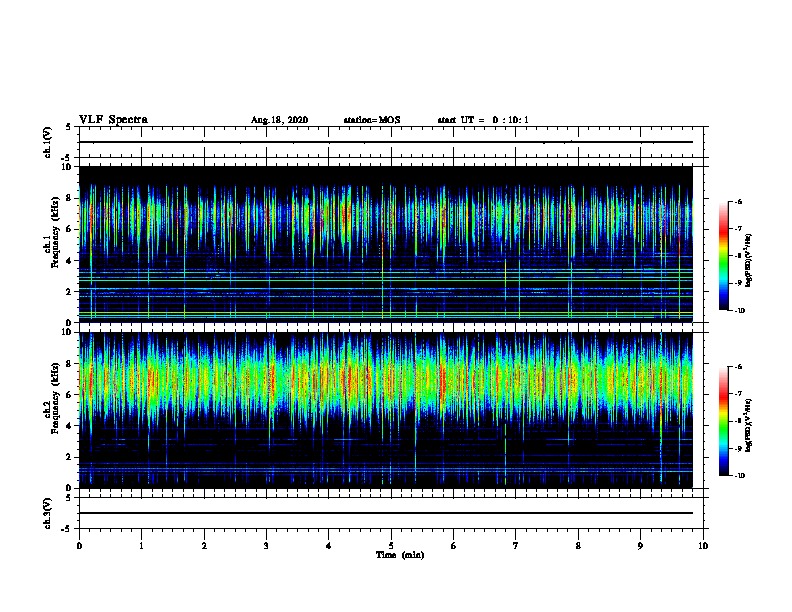
Task: Click the "-6" tick on ch.1 colorbar
Action: pos(738,201)
